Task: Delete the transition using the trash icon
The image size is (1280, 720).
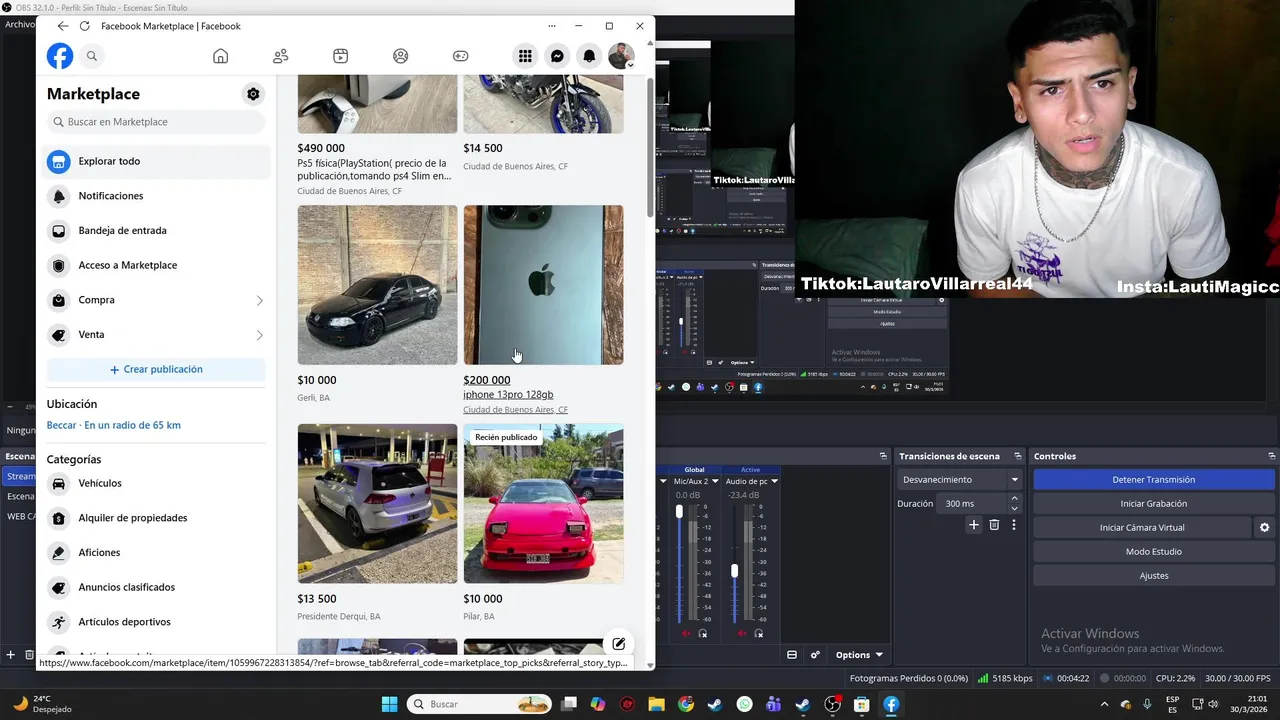Action: [x=994, y=525]
